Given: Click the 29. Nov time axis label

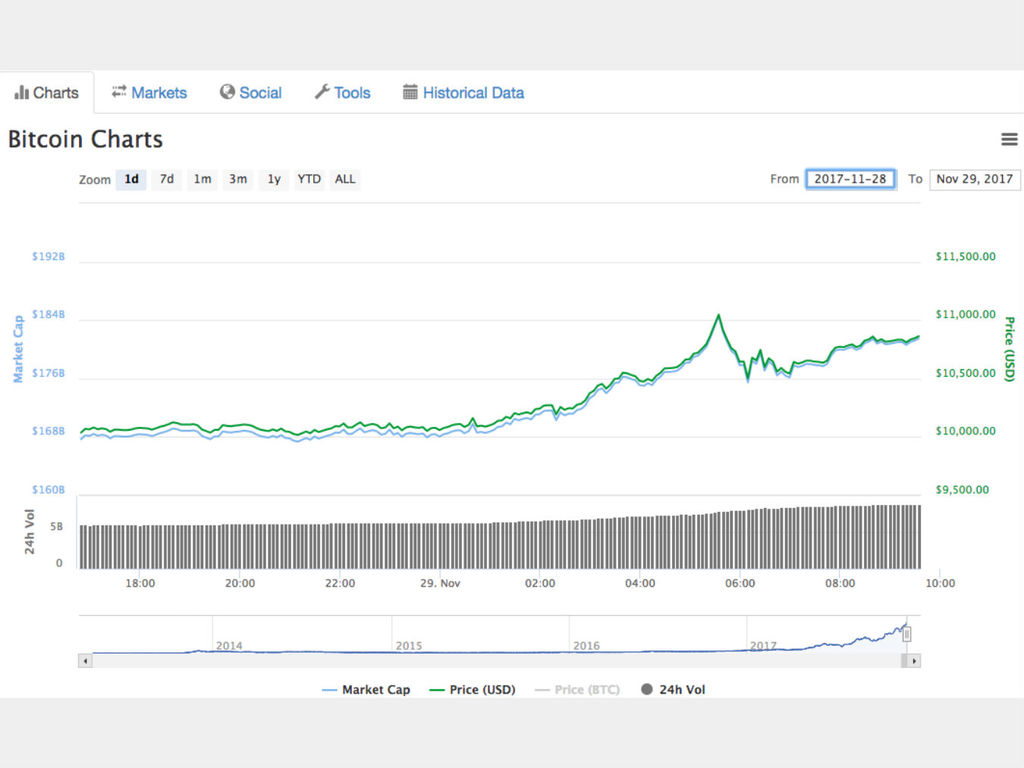Looking at the screenshot, I should (440, 583).
